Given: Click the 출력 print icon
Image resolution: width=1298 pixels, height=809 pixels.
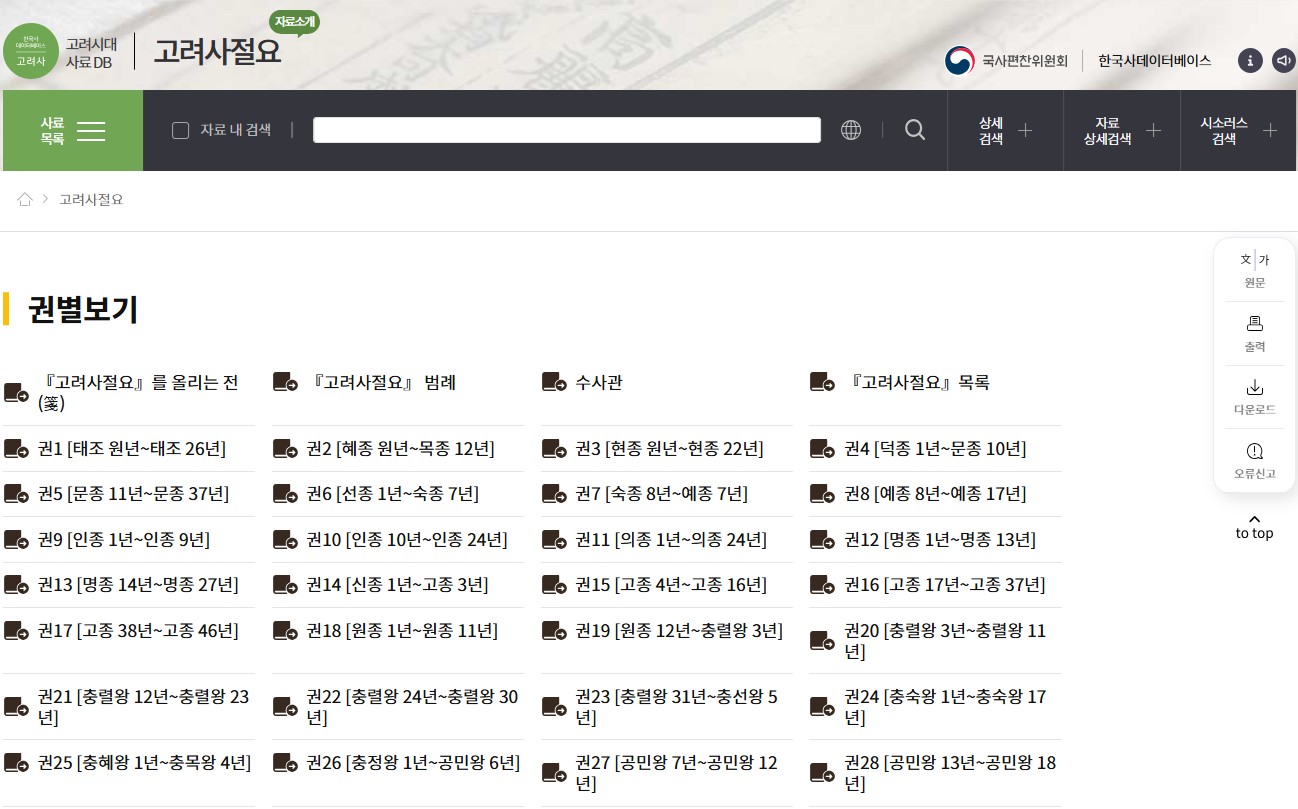Looking at the screenshot, I should click(x=1254, y=324).
